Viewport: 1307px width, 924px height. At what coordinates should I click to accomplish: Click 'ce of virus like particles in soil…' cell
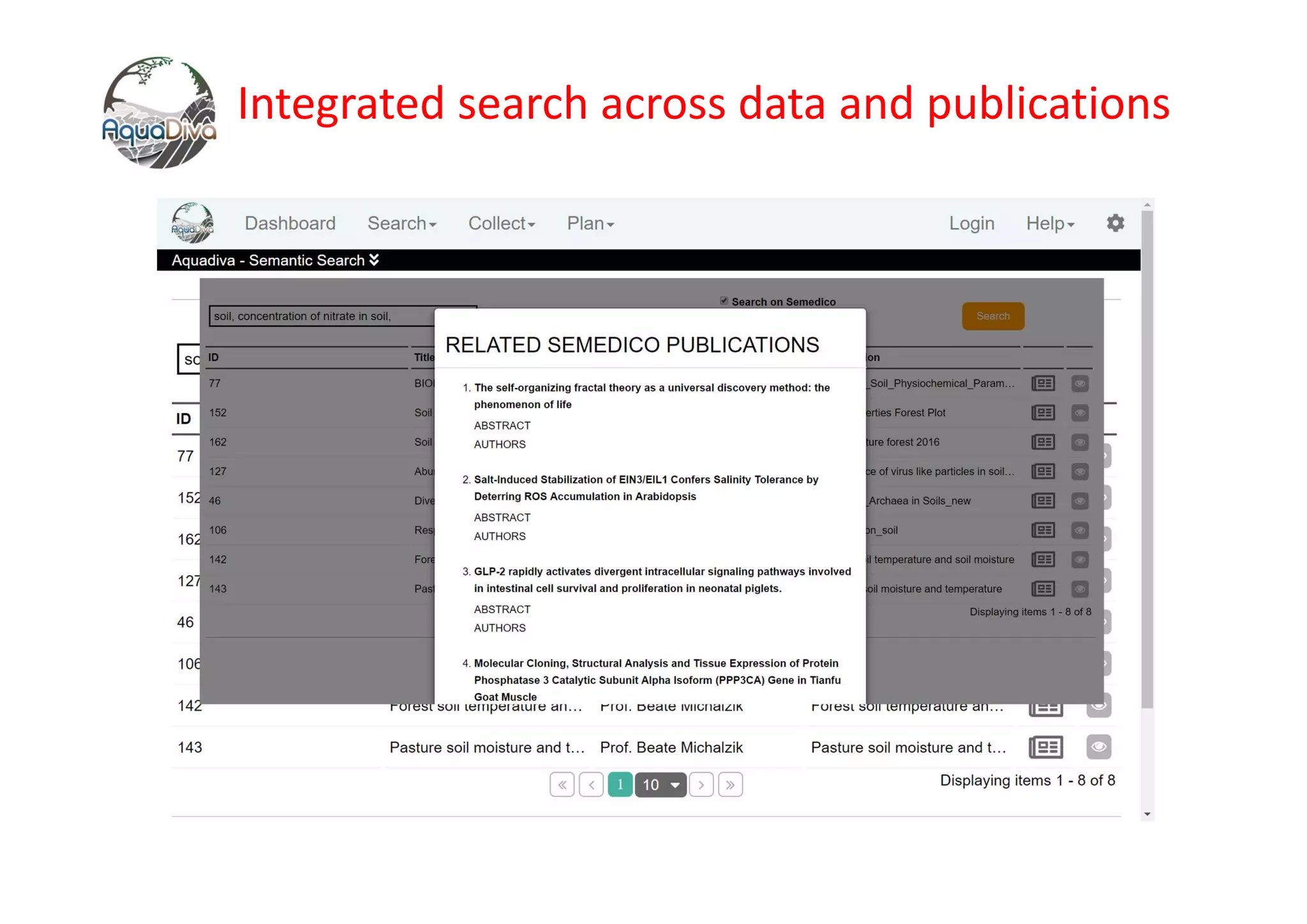coord(940,472)
